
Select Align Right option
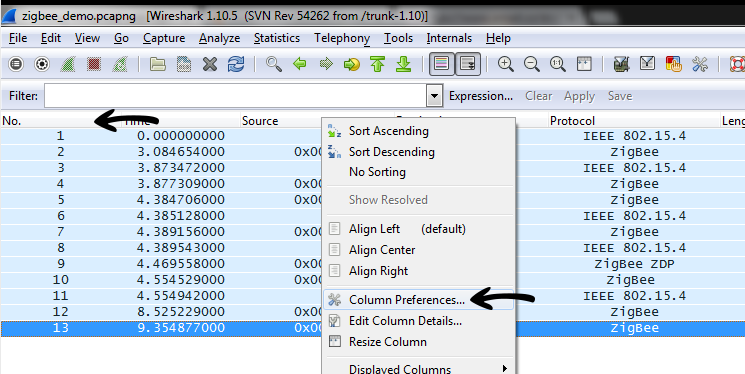coord(418,271)
